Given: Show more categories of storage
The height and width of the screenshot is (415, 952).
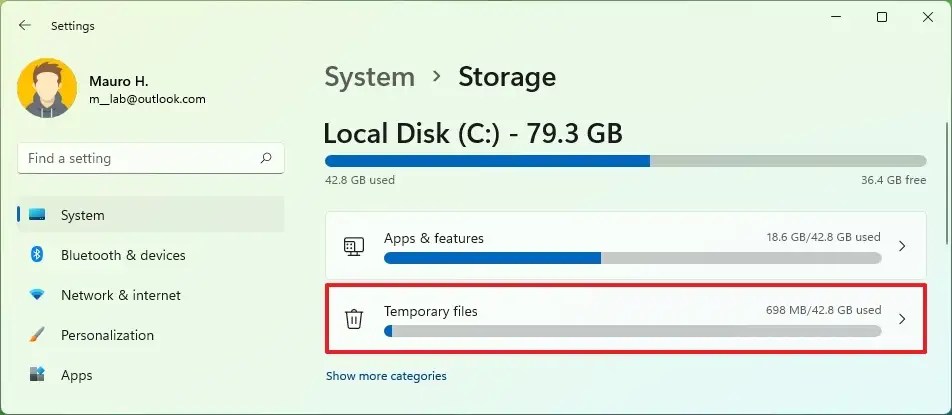Looking at the screenshot, I should (386, 376).
